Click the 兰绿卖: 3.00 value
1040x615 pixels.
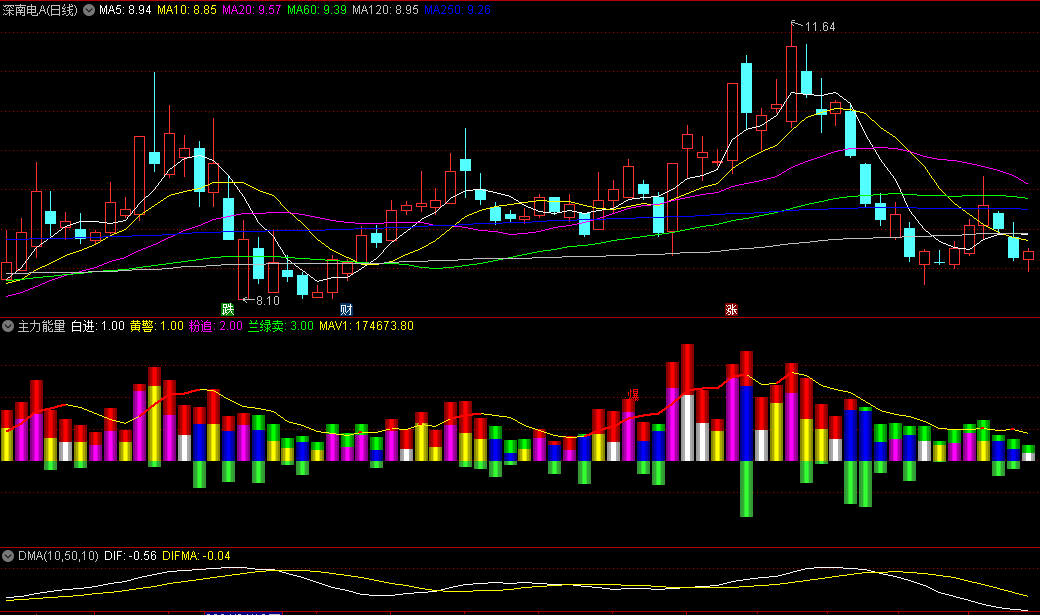point(281,326)
